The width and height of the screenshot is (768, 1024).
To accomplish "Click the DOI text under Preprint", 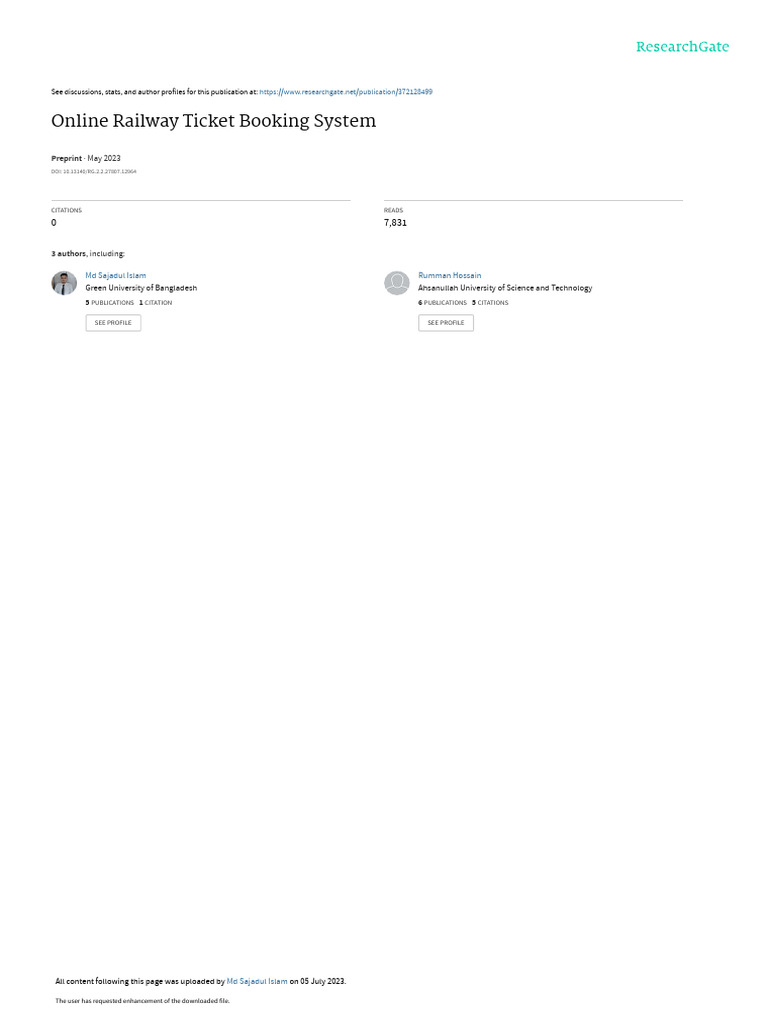I will (x=94, y=171).
